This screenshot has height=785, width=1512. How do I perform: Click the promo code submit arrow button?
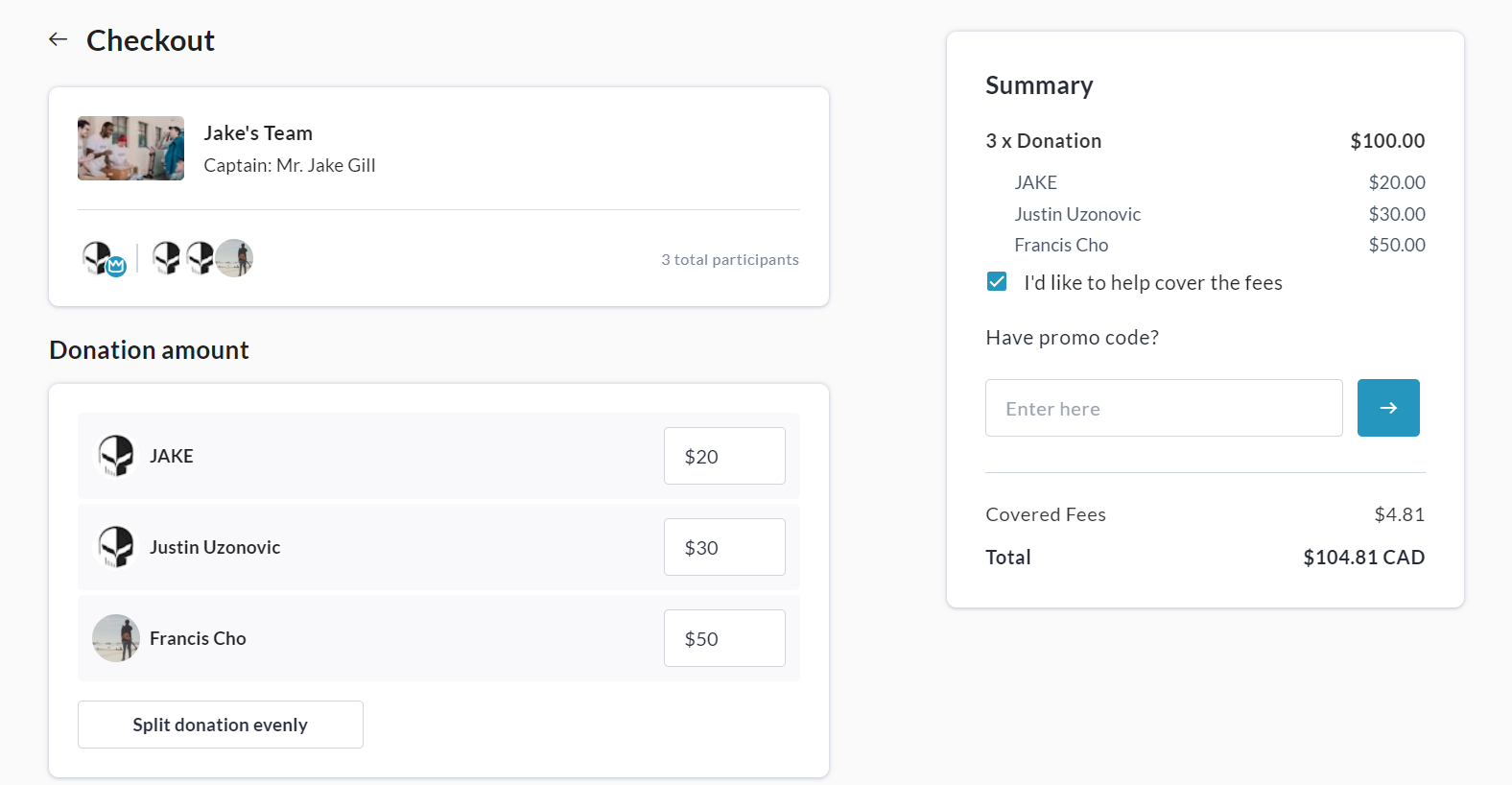1387,408
